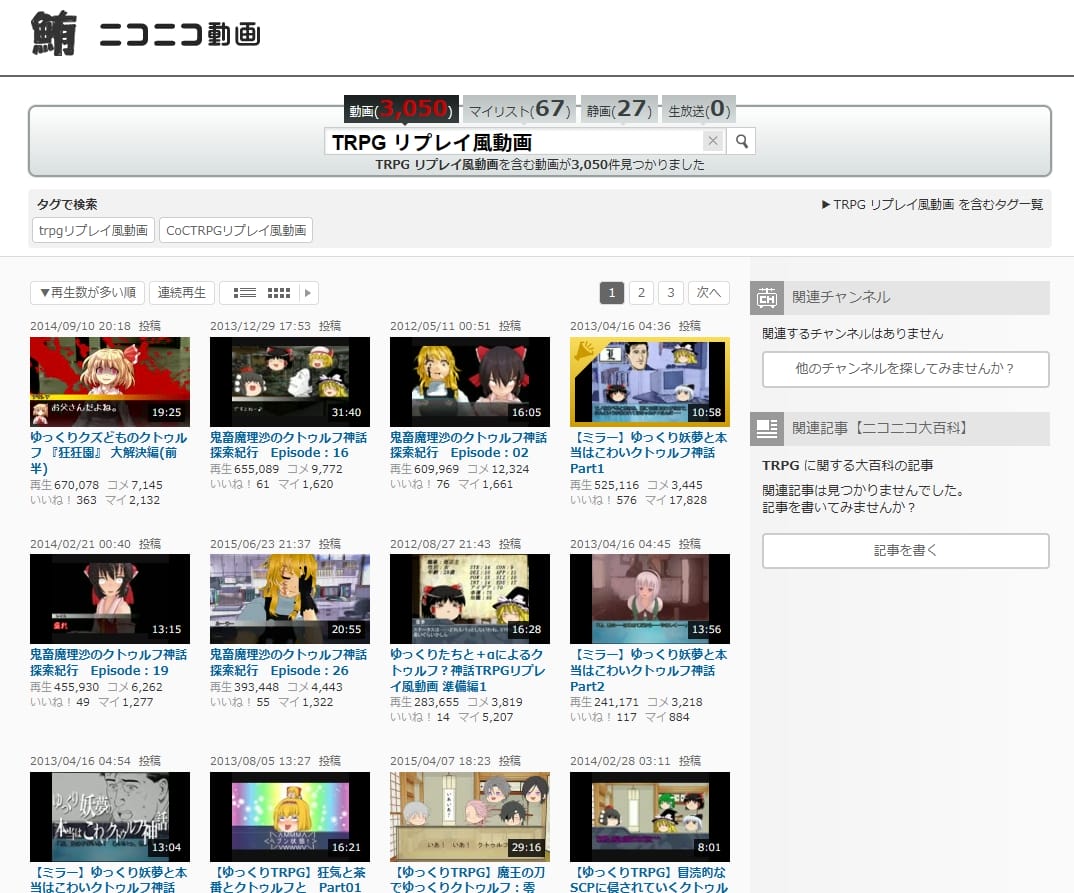The image size is (1074, 893).
Task: Click the 記事を書く button
Action: pyautogui.click(x=905, y=551)
